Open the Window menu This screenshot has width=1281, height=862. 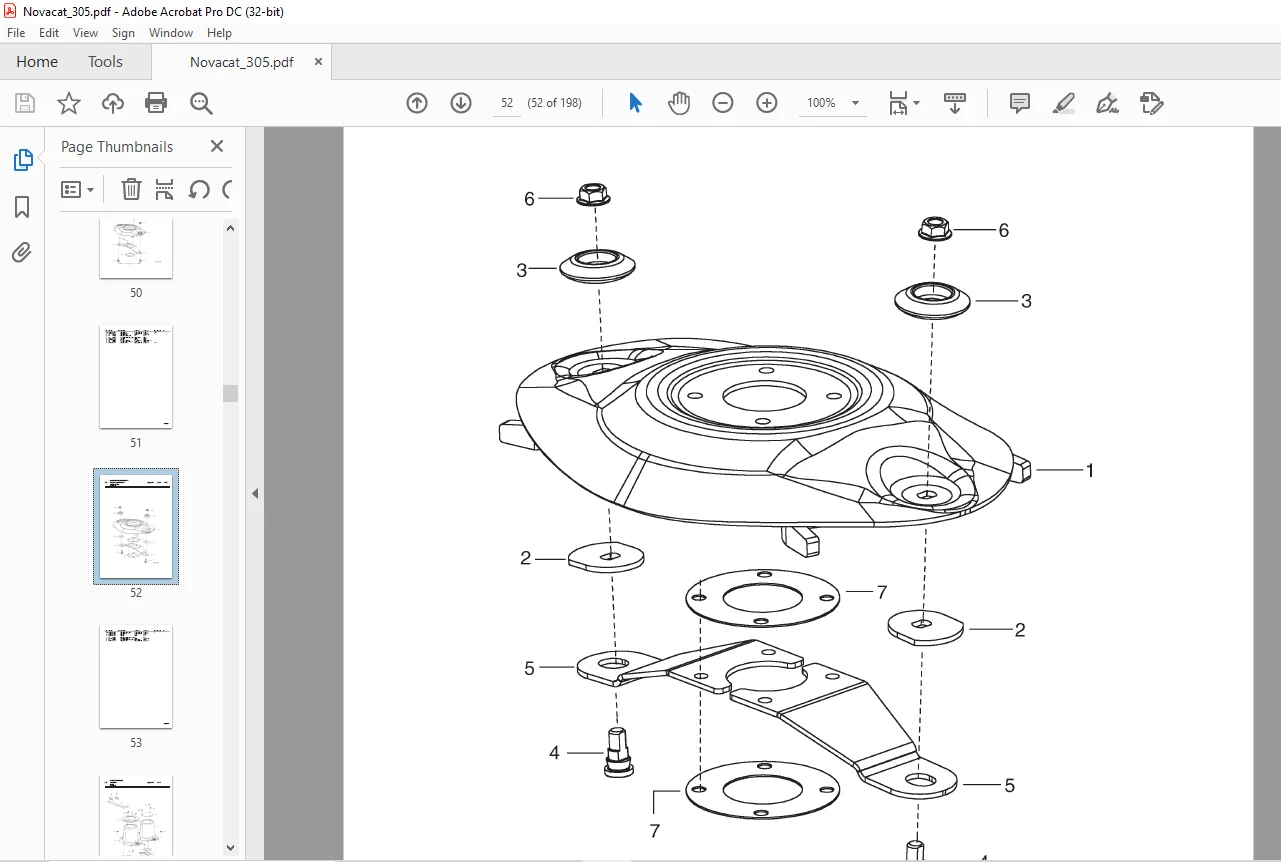click(x=171, y=33)
